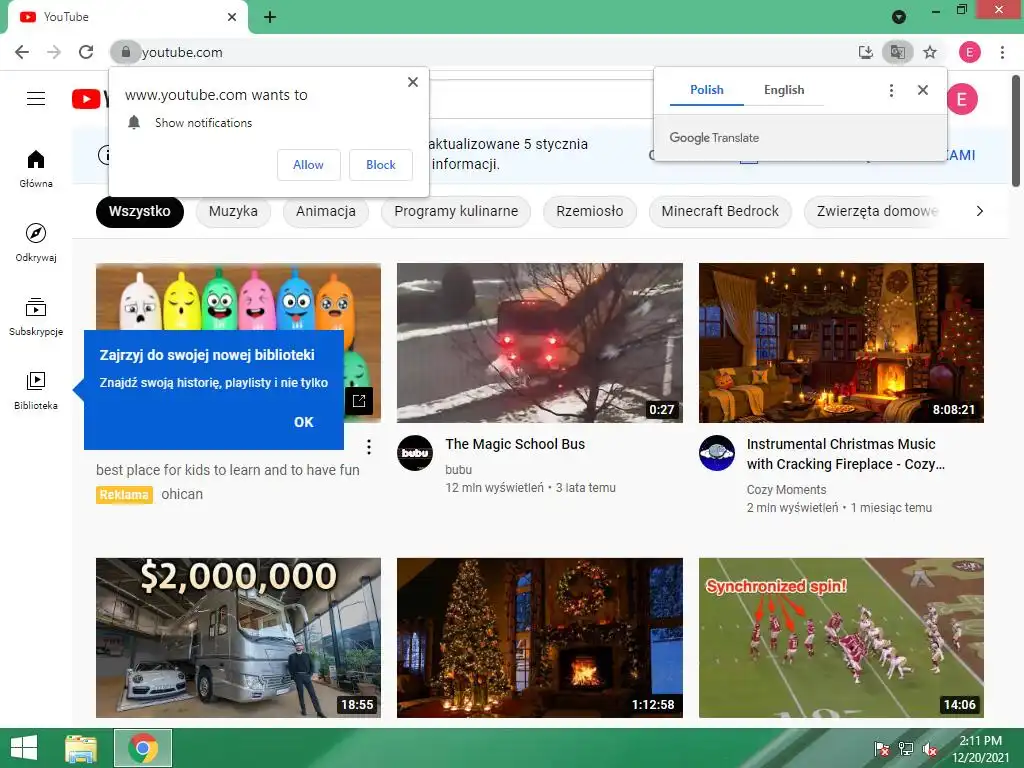The width and height of the screenshot is (1024, 768).
Task: Select the Minecraft Bedrock chip
Action: click(720, 212)
